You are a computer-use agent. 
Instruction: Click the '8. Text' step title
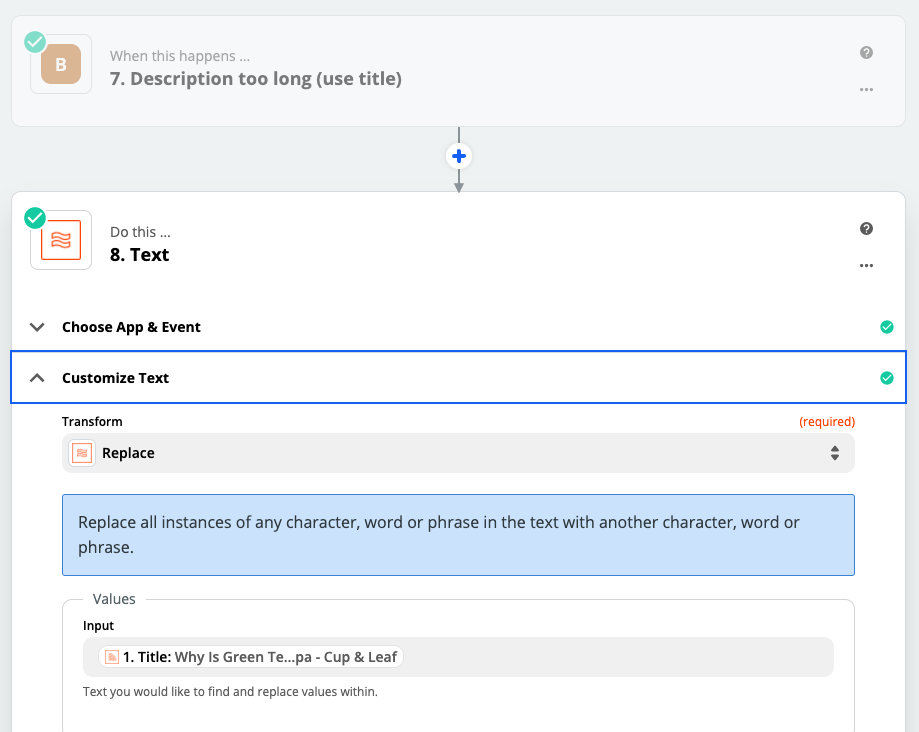pos(139,255)
